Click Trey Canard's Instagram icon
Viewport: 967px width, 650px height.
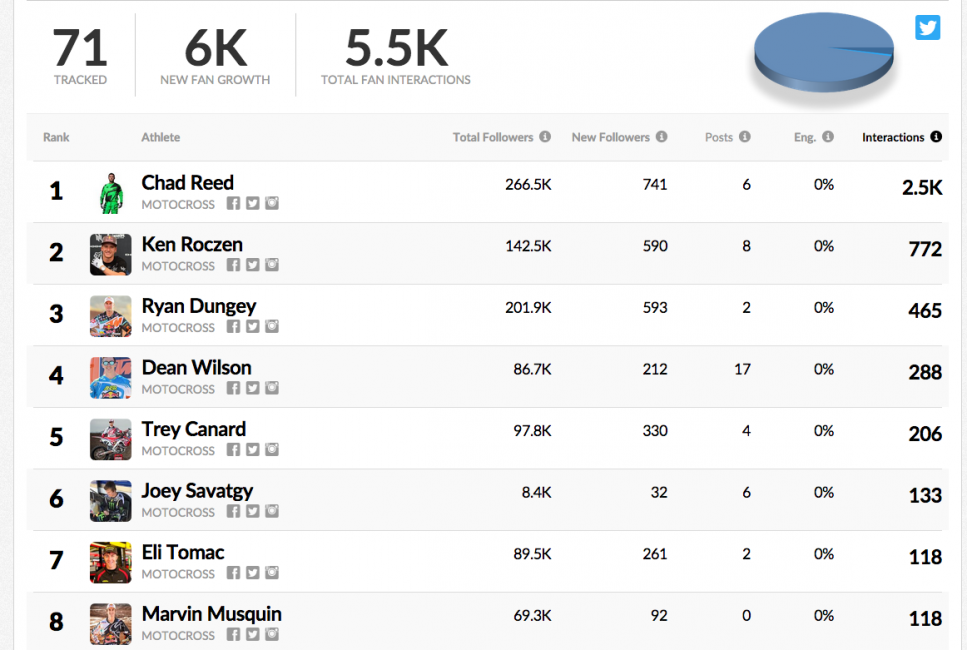point(272,450)
